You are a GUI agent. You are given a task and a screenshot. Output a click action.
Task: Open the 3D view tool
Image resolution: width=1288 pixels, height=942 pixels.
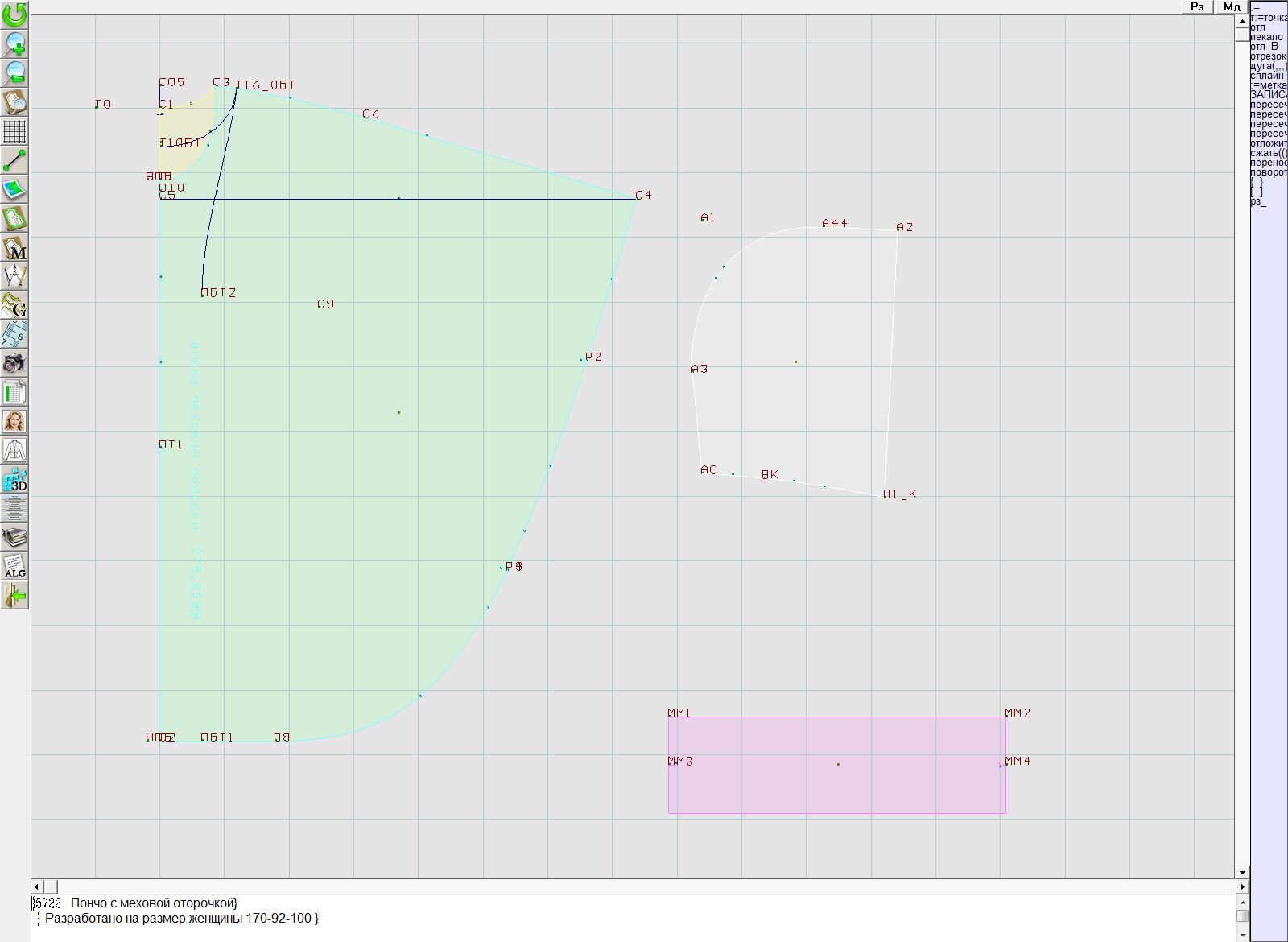coord(14,480)
